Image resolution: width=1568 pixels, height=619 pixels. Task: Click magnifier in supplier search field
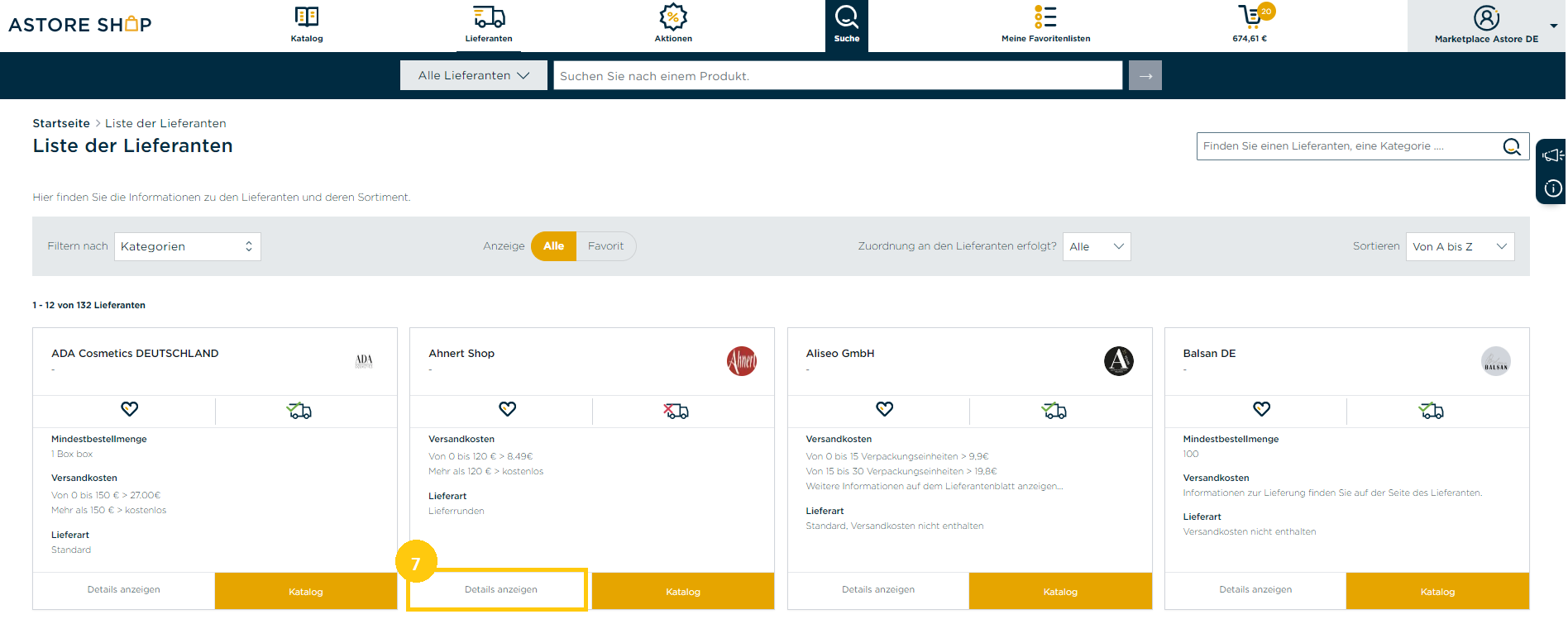1512,146
